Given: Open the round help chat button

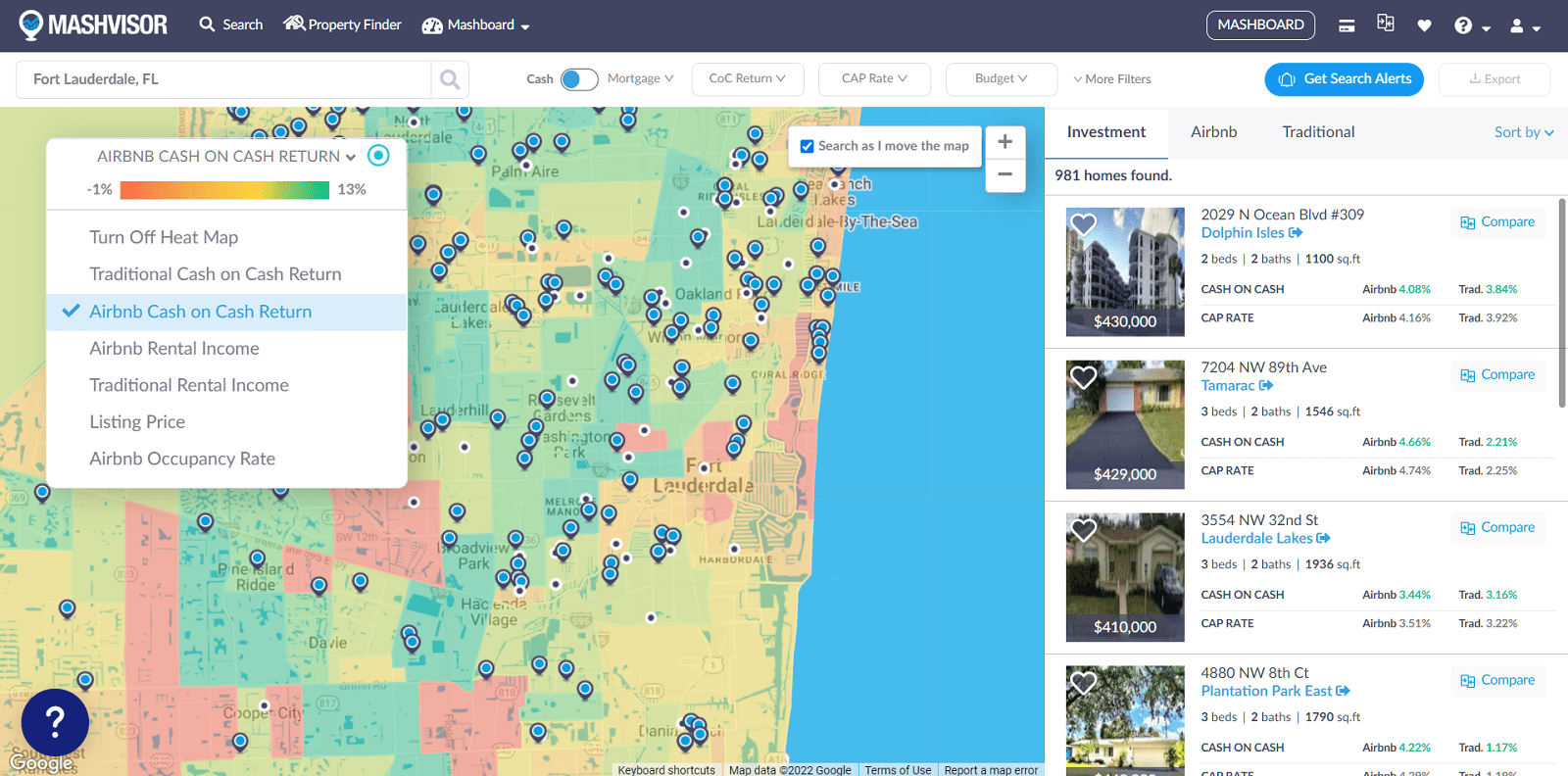Looking at the screenshot, I should 55,723.
